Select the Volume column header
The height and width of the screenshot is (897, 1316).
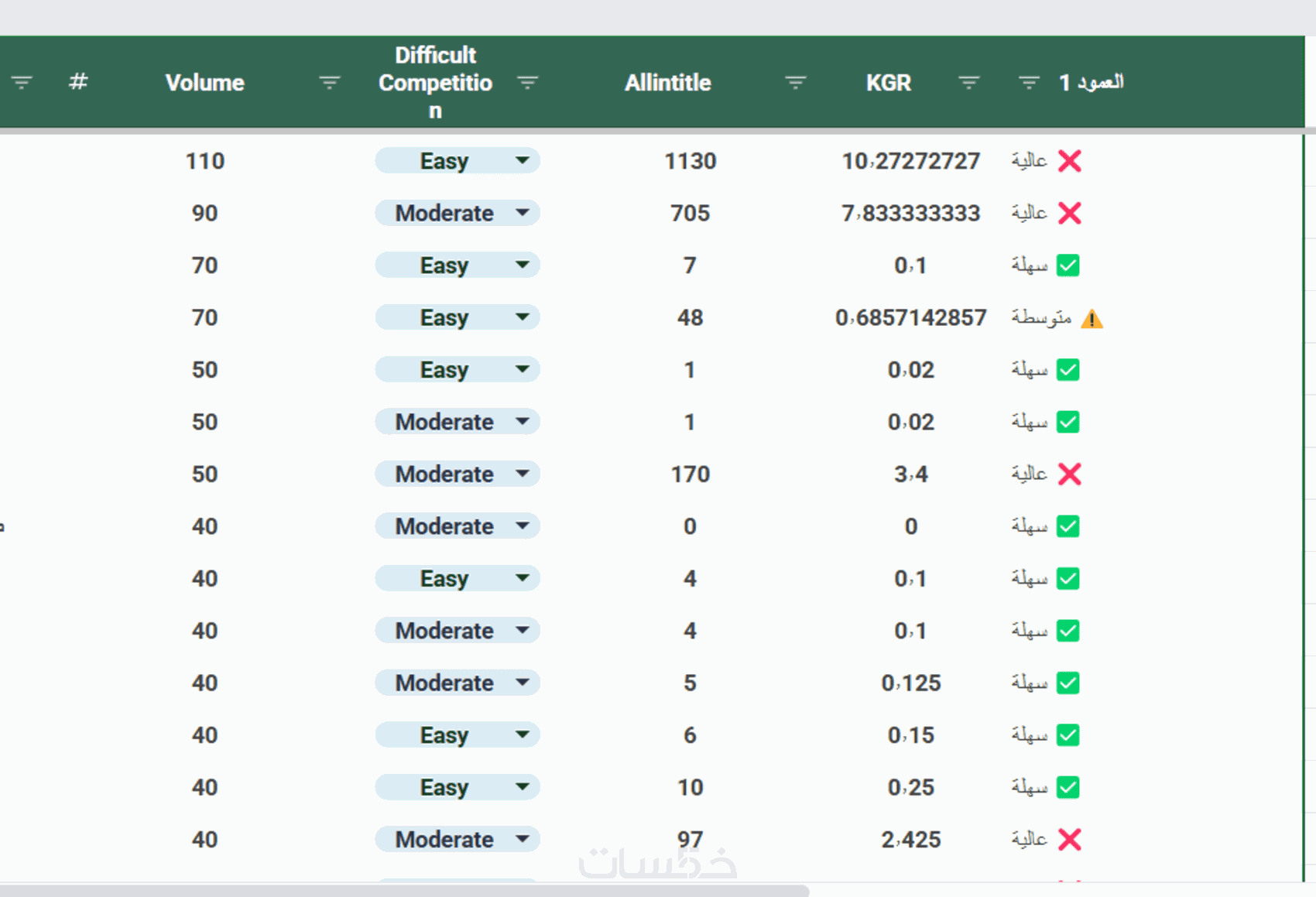(x=205, y=82)
